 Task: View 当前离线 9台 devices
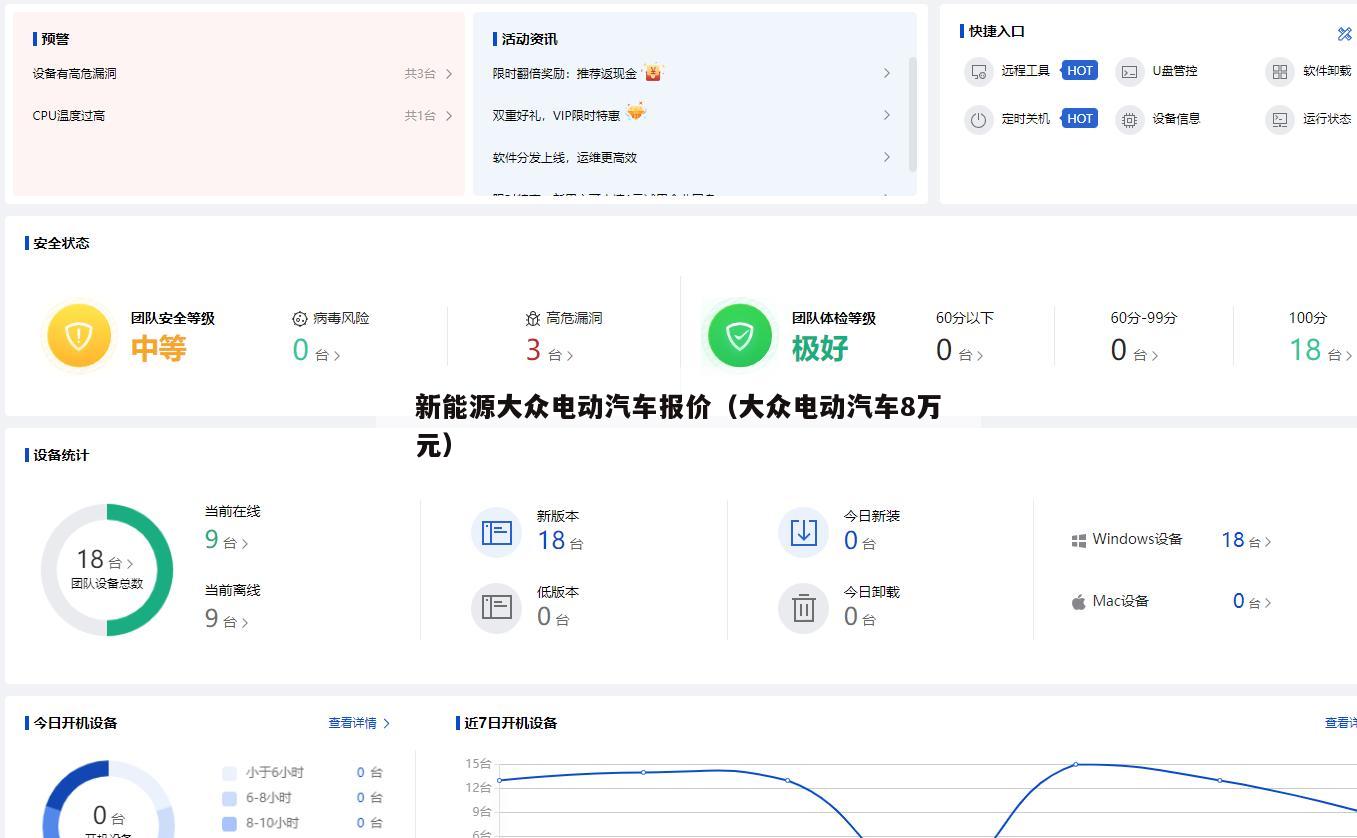pyautogui.click(x=226, y=618)
